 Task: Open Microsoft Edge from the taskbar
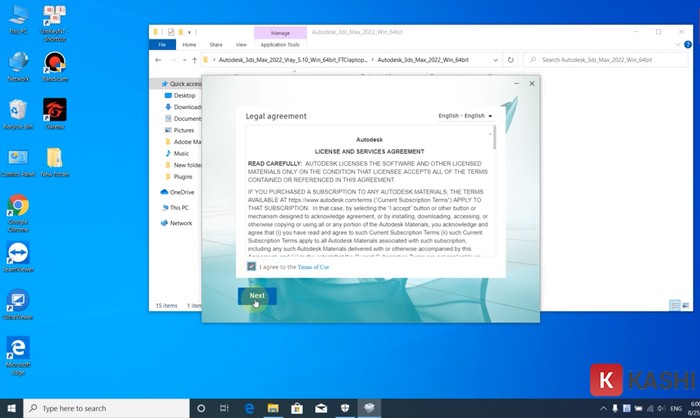(x=250, y=408)
